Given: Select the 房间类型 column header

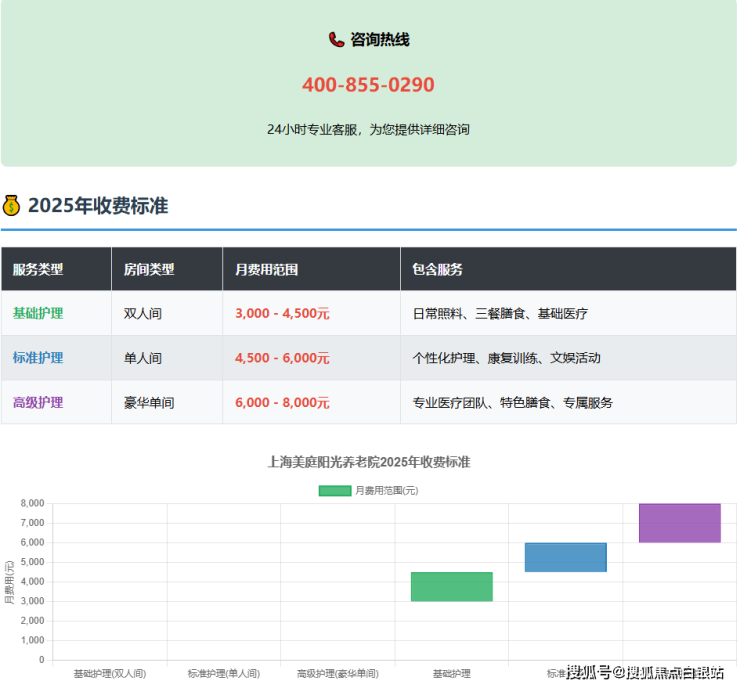Looking at the screenshot, I should point(149,270).
